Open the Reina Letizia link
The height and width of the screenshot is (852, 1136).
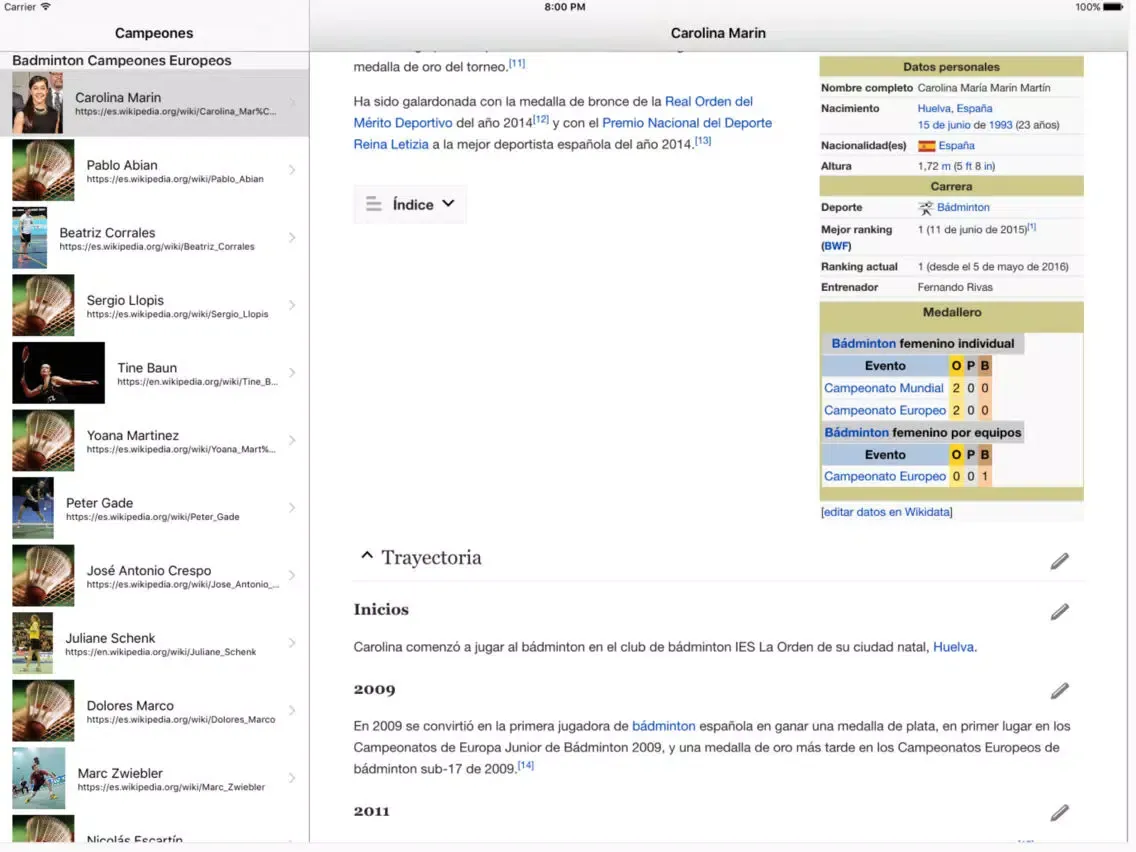(x=391, y=144)
